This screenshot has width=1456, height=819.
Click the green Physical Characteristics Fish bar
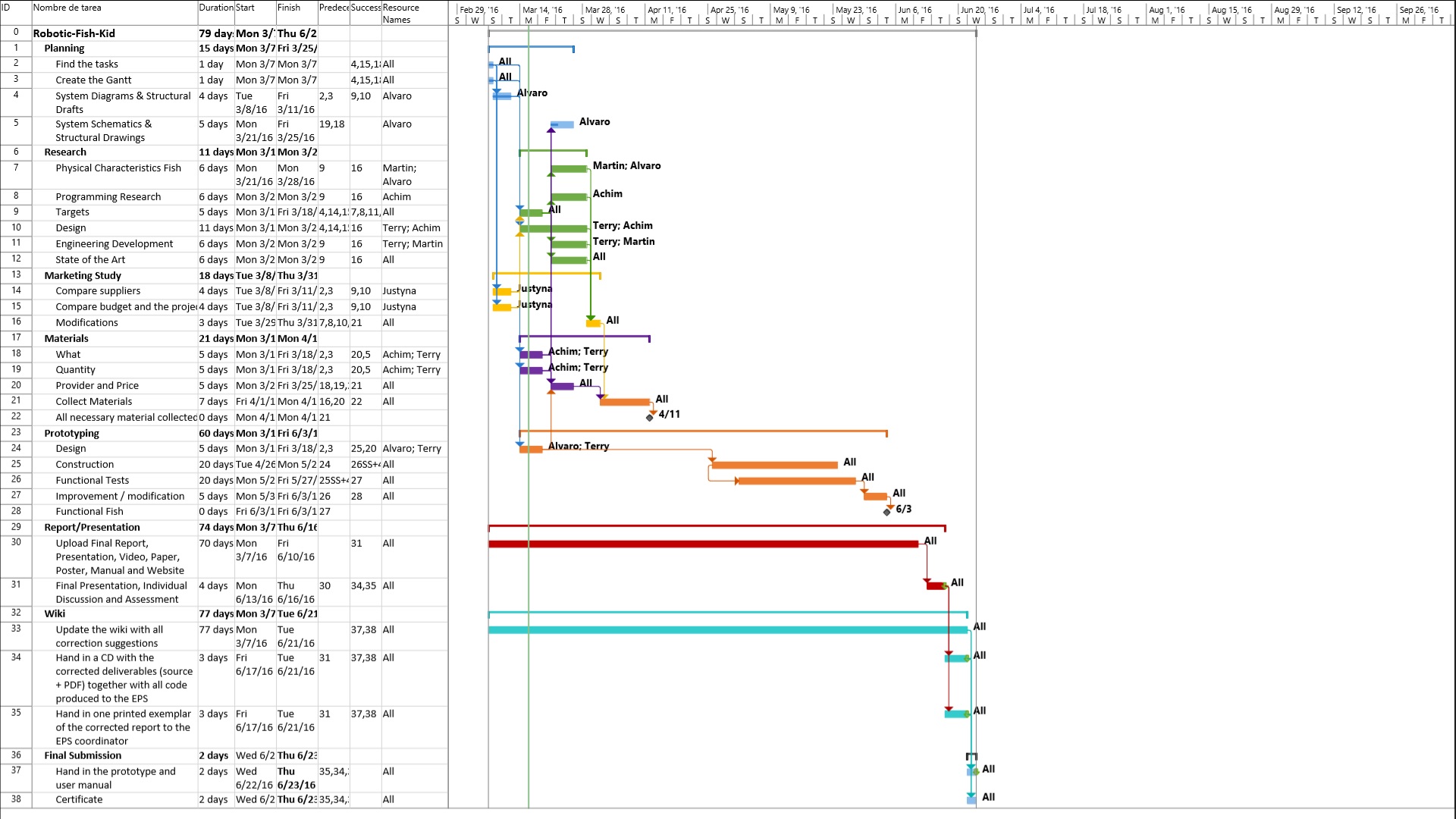569,168
